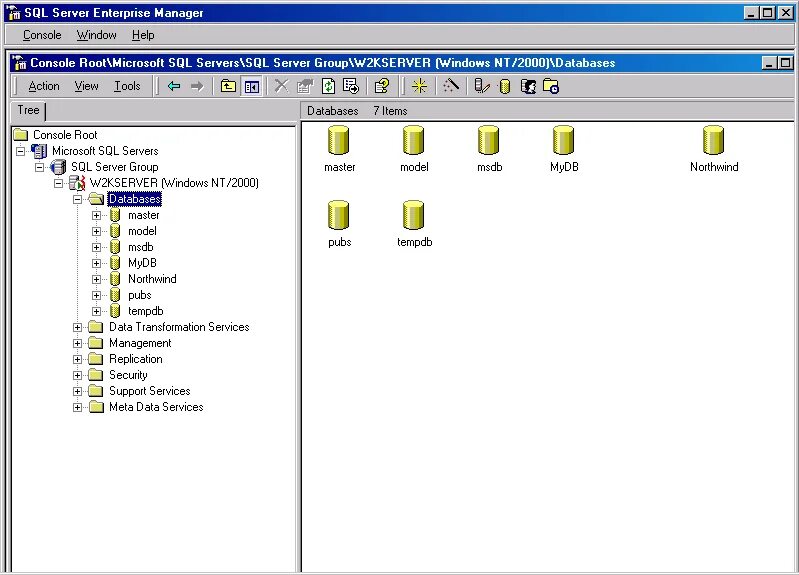This screenshot has height=575, width=799.
Task: Click the Register Server toolbar icon
Action: pos(482,86)
